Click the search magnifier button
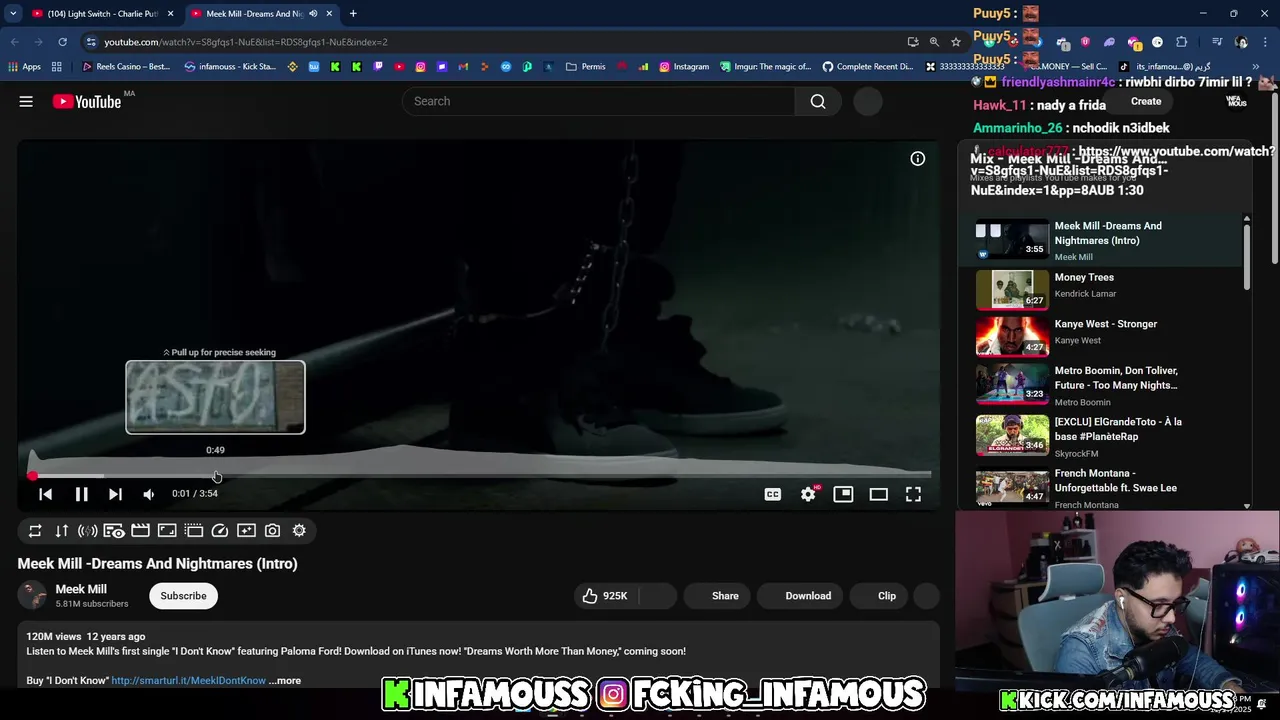This screenshot has width=1280, height=720. [818, 101]
